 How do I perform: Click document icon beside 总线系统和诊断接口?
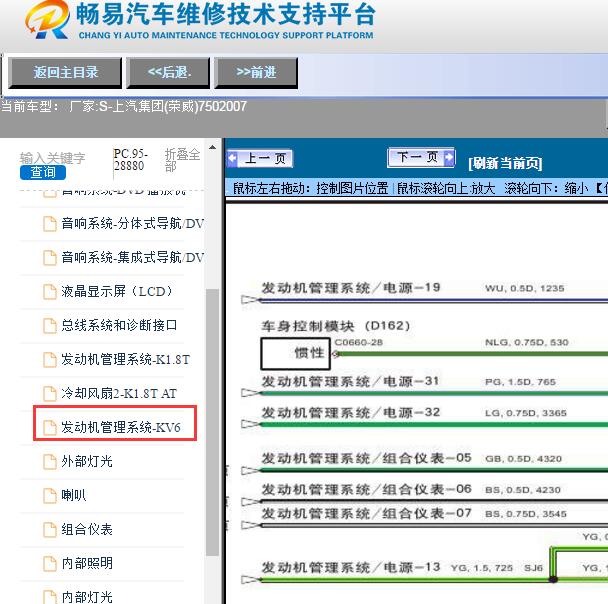(50, 326)
